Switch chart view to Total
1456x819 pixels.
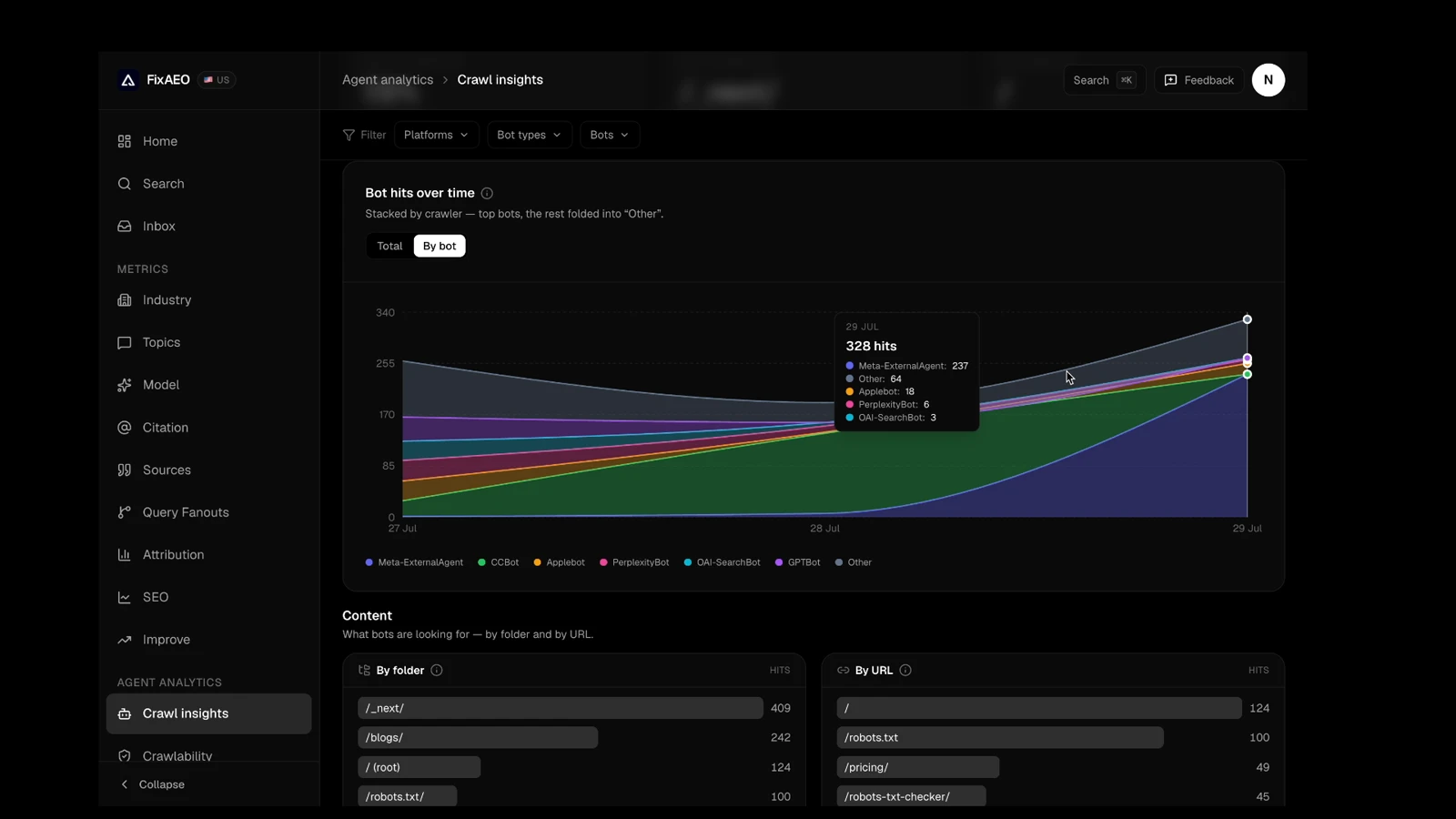point(389,246)
